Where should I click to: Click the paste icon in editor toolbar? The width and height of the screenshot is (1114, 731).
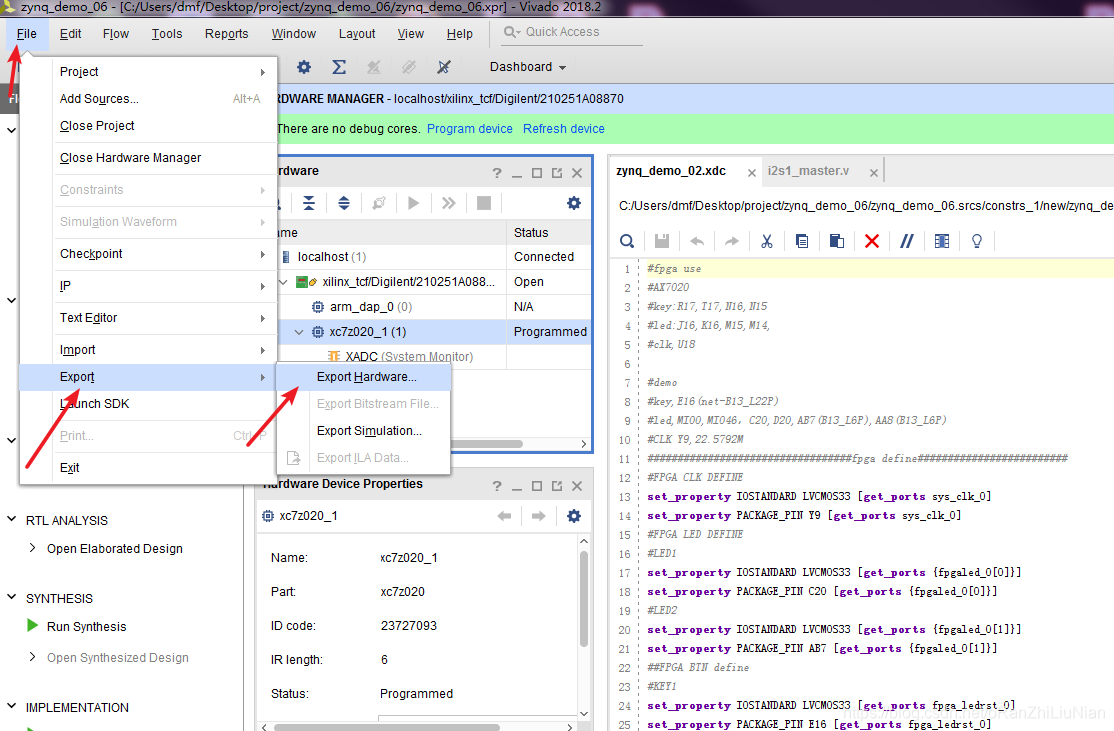[837, 241]
